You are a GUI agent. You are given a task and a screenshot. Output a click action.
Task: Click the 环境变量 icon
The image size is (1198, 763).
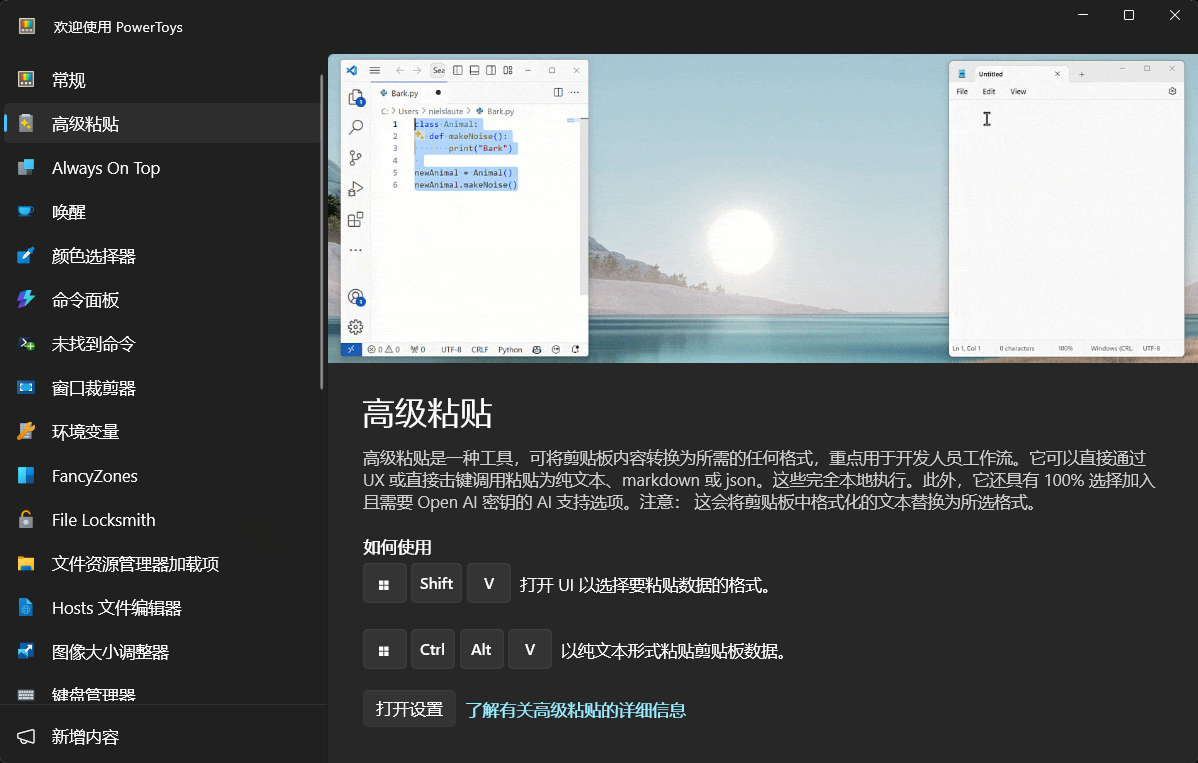point(26,432)
